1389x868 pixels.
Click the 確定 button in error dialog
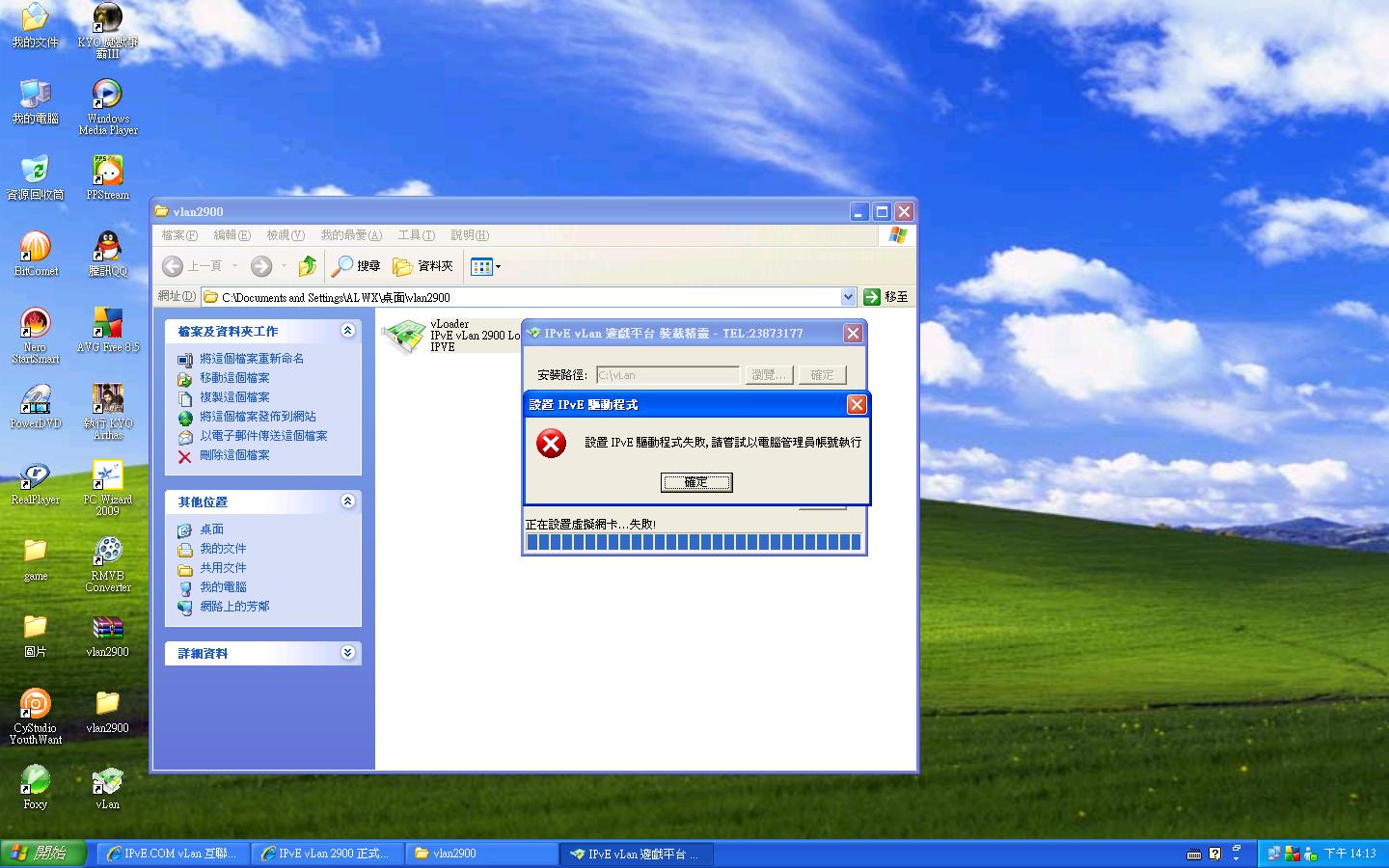pyautogui.click(x=695, y=482)
